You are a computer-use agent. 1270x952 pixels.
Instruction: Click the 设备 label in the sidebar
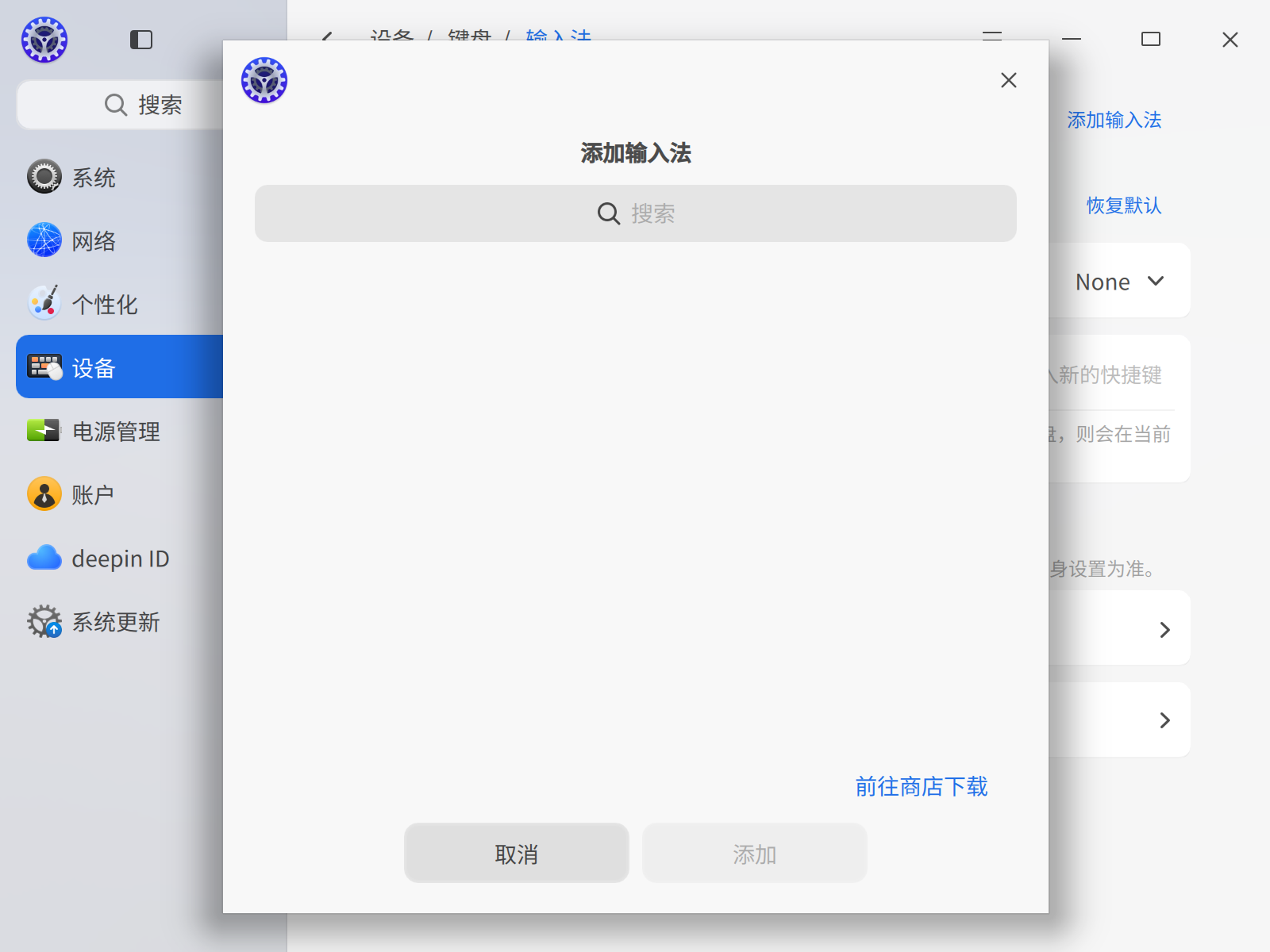[94, 367]
